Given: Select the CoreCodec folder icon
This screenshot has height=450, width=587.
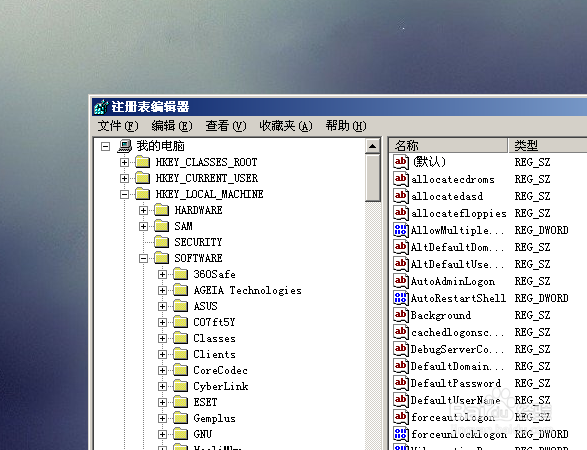Looking at the screenshot, I should [180, 370].
